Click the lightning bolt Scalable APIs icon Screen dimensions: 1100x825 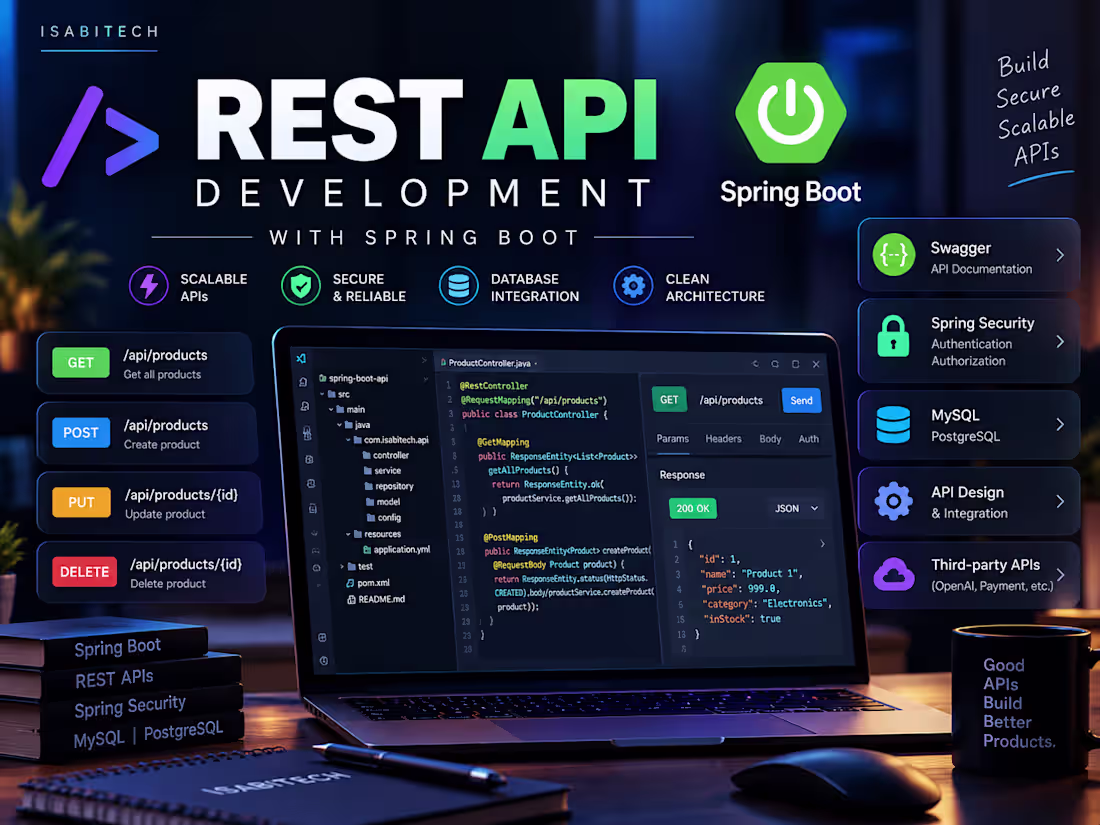[149, 286]
